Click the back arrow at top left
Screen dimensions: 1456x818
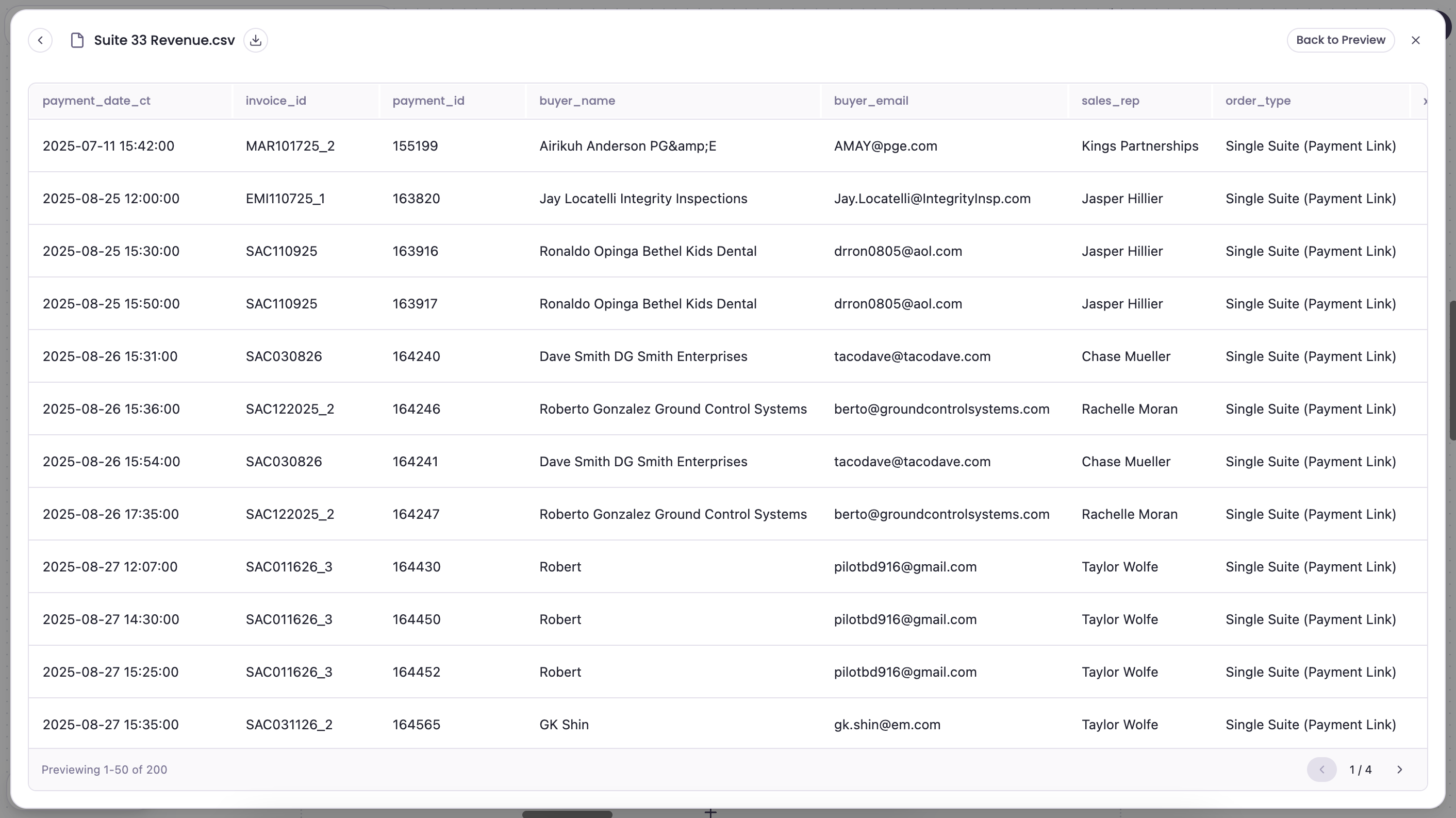[x=40, y=40]
